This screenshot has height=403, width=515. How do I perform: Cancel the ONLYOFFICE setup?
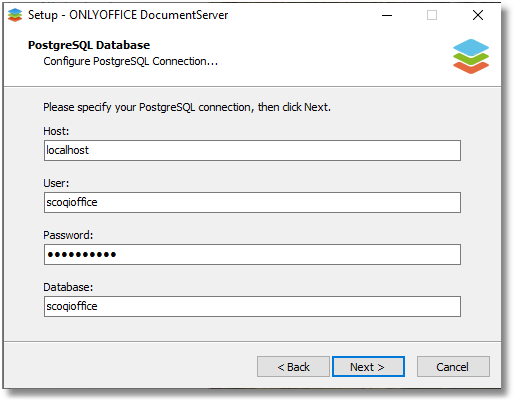point(453,367)
